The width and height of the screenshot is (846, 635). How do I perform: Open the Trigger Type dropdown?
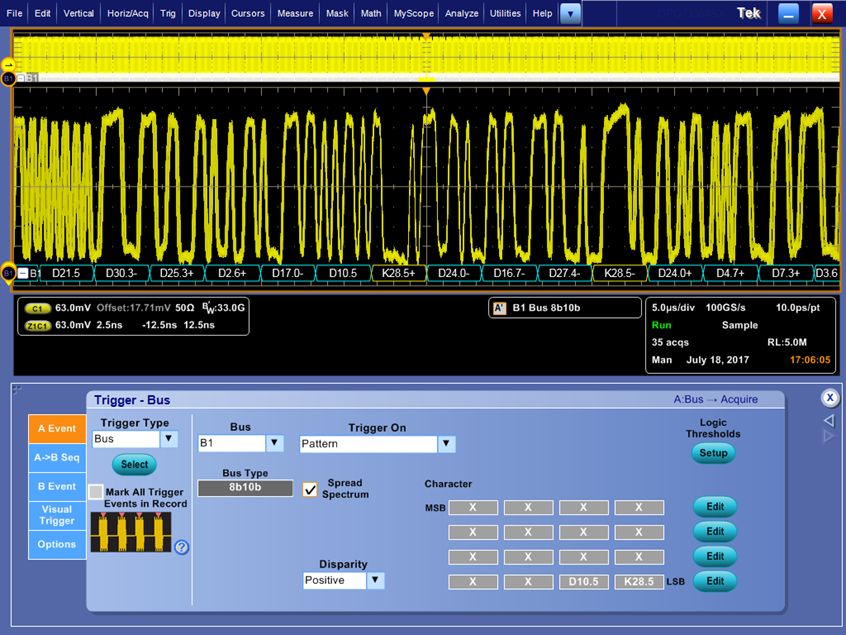[x=169, y=439]
